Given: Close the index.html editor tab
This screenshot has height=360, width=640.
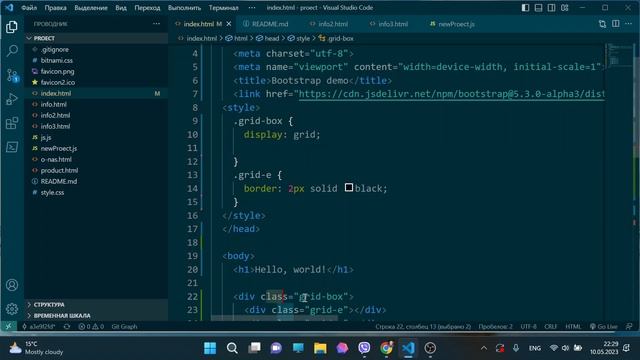Looking at the screenshot, I should 229,24.
